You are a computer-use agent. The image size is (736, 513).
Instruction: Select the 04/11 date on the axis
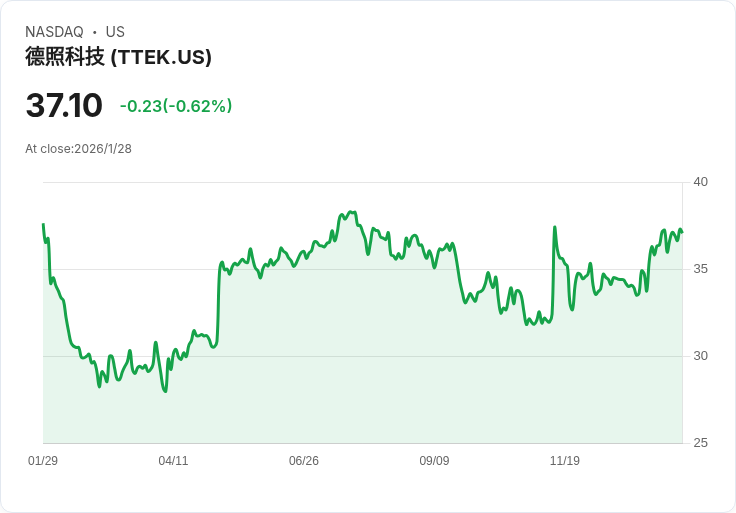(x=173, y=461)
